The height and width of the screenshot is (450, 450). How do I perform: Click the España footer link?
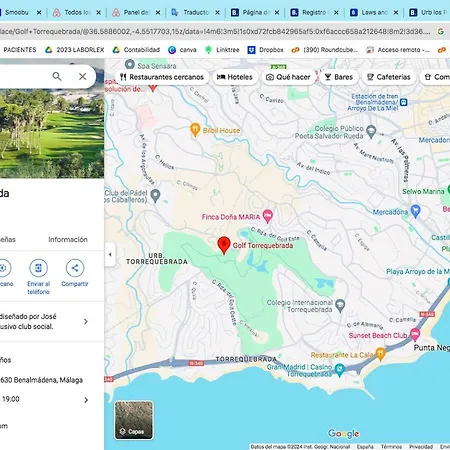tap(365, 447)
